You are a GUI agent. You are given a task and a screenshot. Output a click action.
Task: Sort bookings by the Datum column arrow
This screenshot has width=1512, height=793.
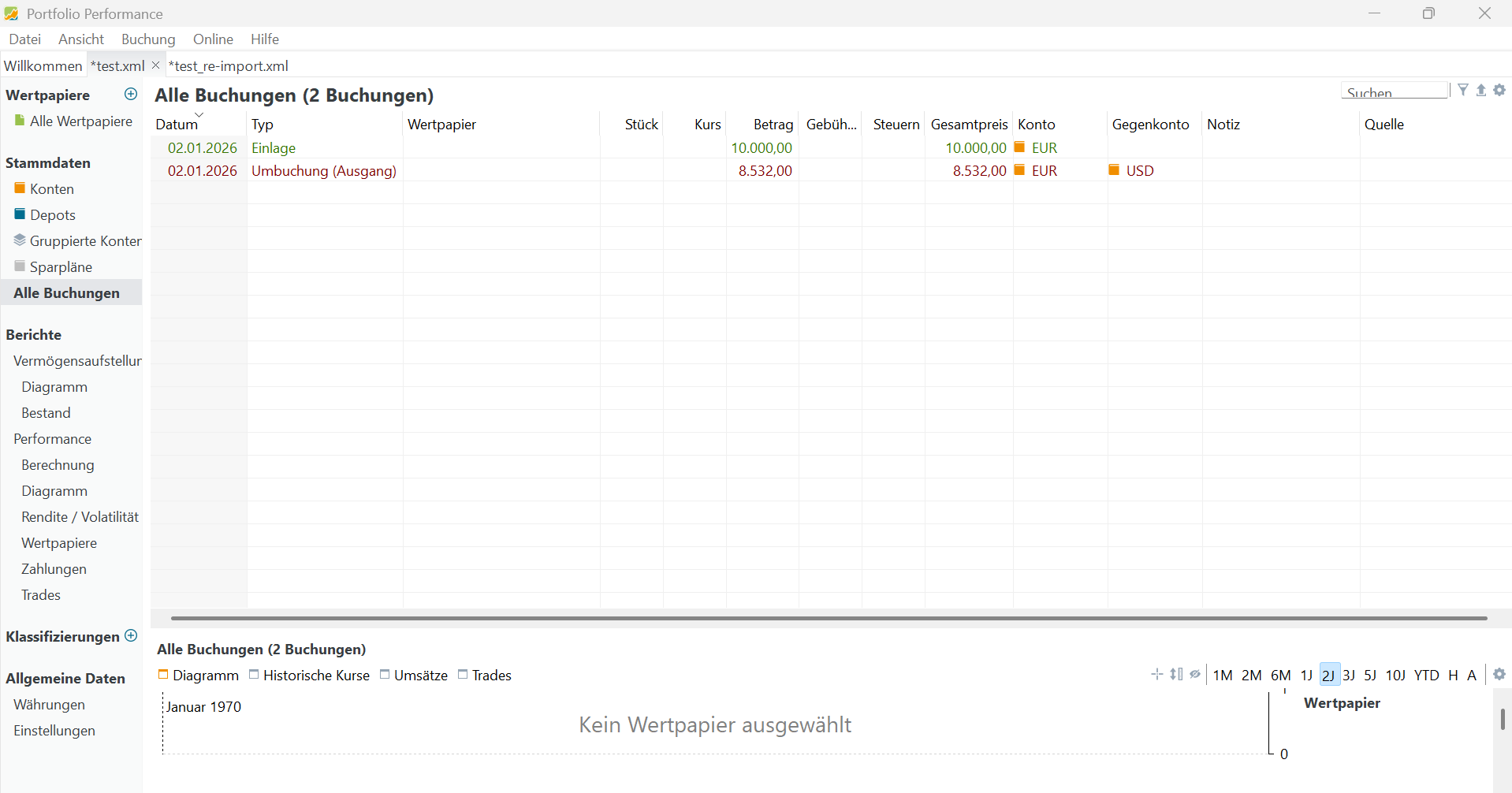[x=199, y=115]
